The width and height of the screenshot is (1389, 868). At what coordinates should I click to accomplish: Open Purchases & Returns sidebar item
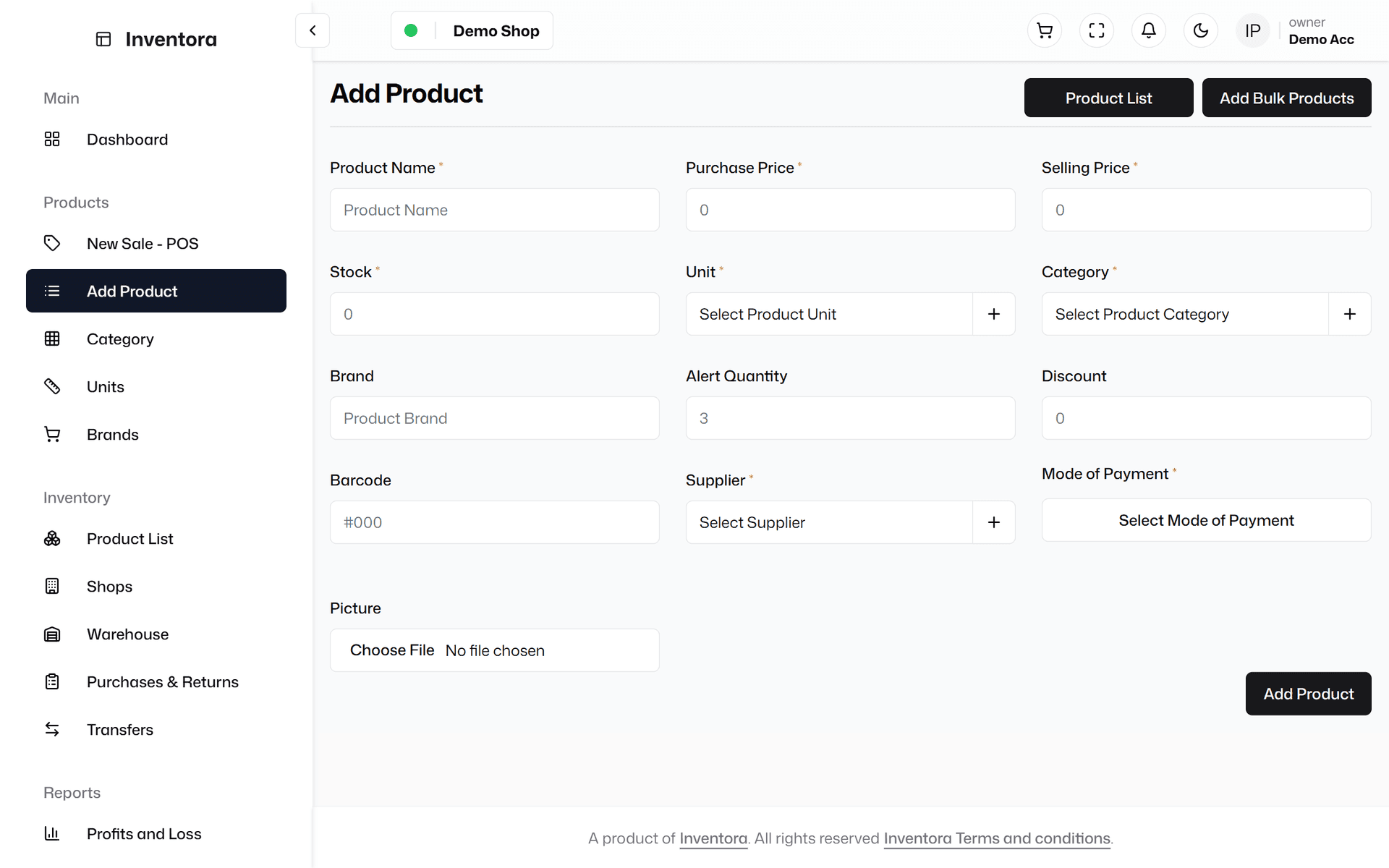156,681
